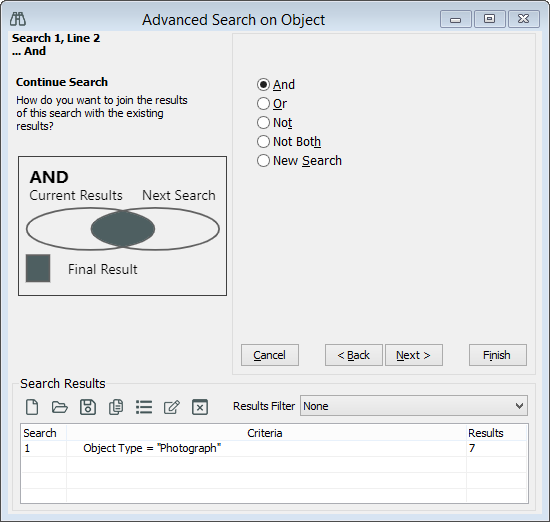Close the Advanced Search on Object window

coord(524,19)
